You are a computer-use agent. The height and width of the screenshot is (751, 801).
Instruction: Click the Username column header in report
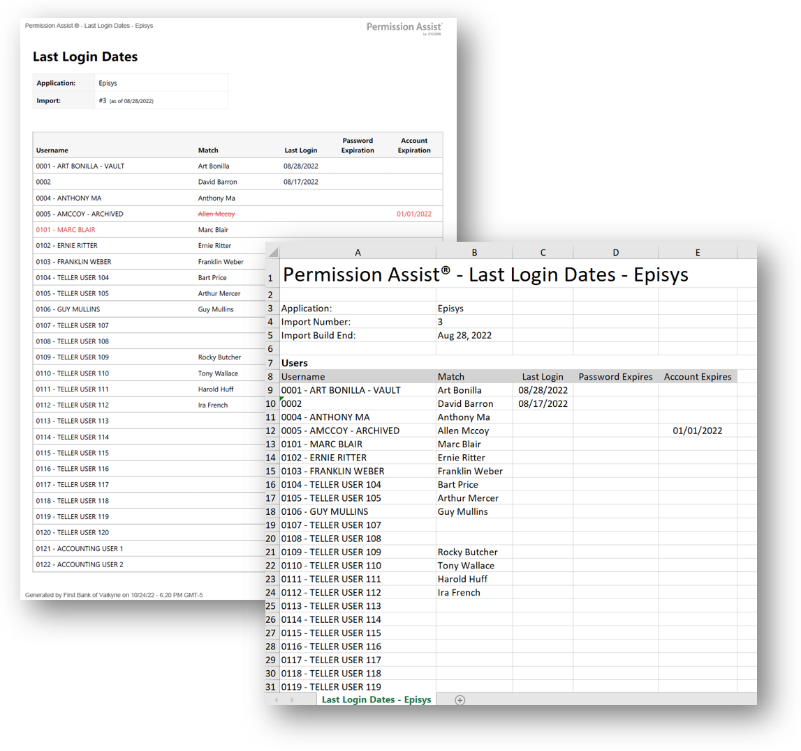click(x=52, y=150)
